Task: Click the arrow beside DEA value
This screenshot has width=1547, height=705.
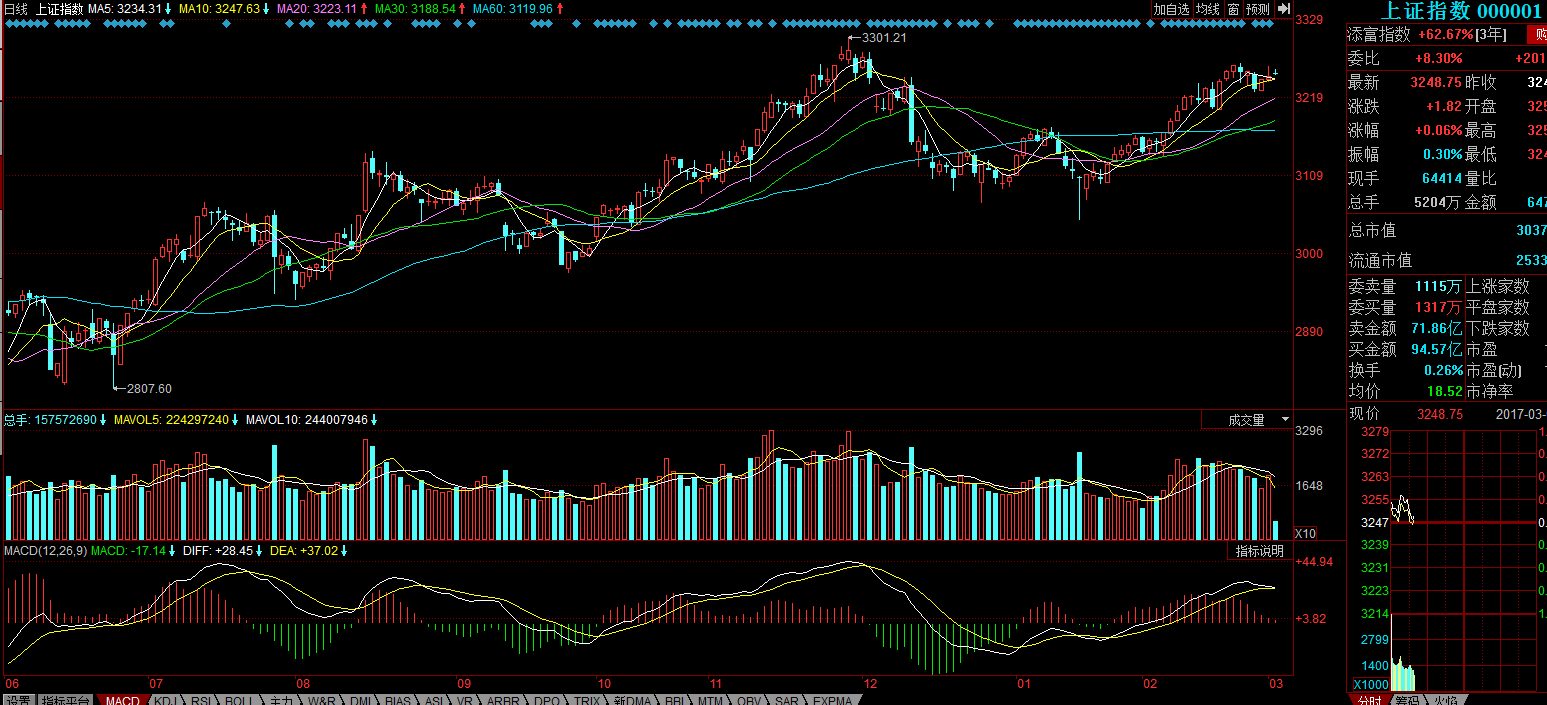Action: tap(346, 551)
